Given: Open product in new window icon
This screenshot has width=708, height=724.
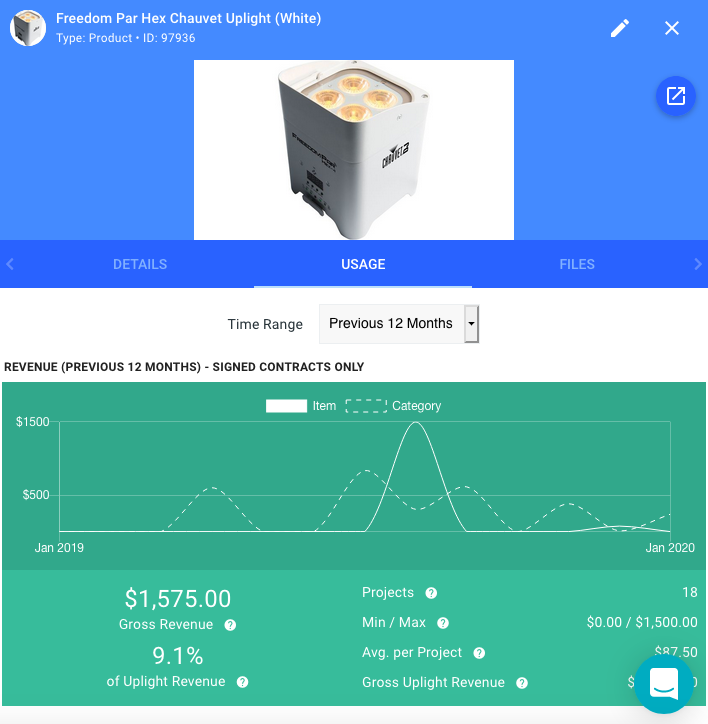Looking at the screenshot, I should pyautogui.click(x=676, y=96).
